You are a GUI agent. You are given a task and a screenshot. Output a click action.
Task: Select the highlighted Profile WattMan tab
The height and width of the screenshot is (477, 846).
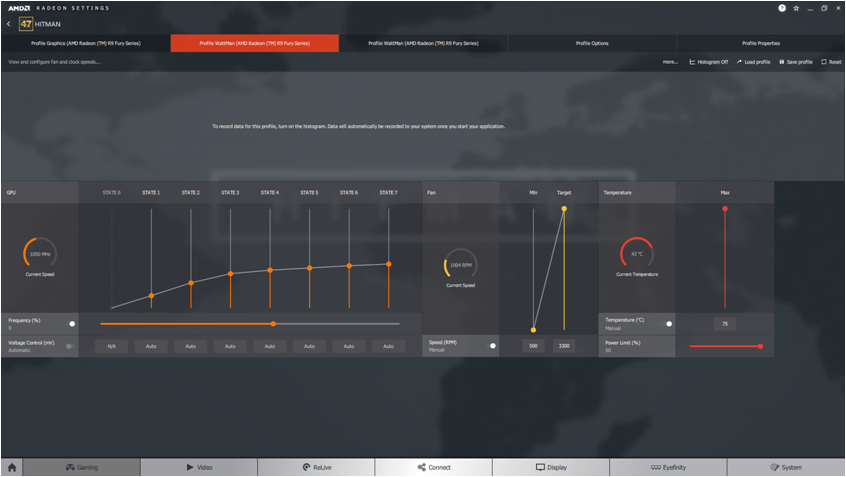pyautogui.click(x=255, y=43)
